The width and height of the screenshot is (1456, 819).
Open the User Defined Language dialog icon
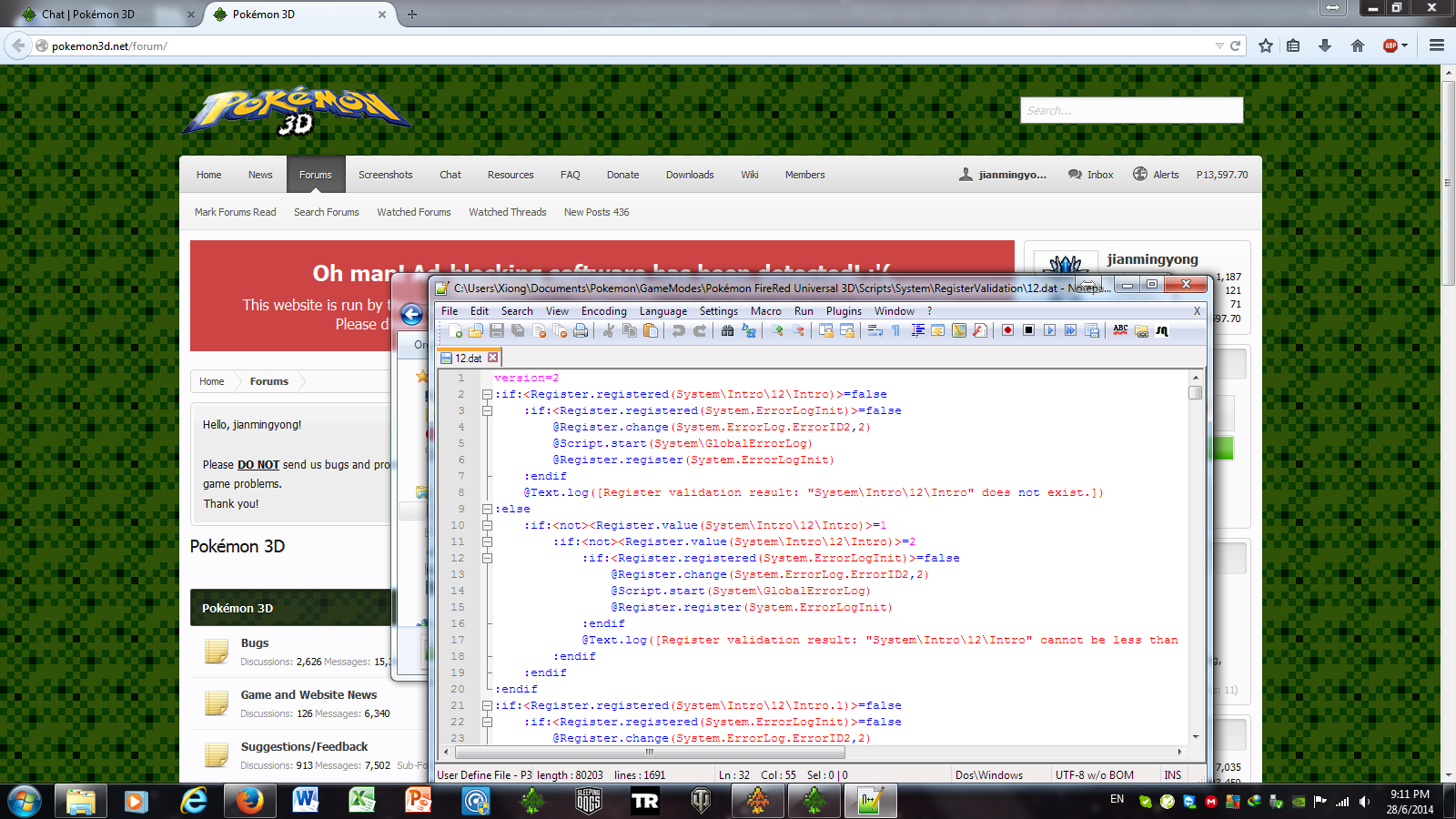(x=937, y=331)
